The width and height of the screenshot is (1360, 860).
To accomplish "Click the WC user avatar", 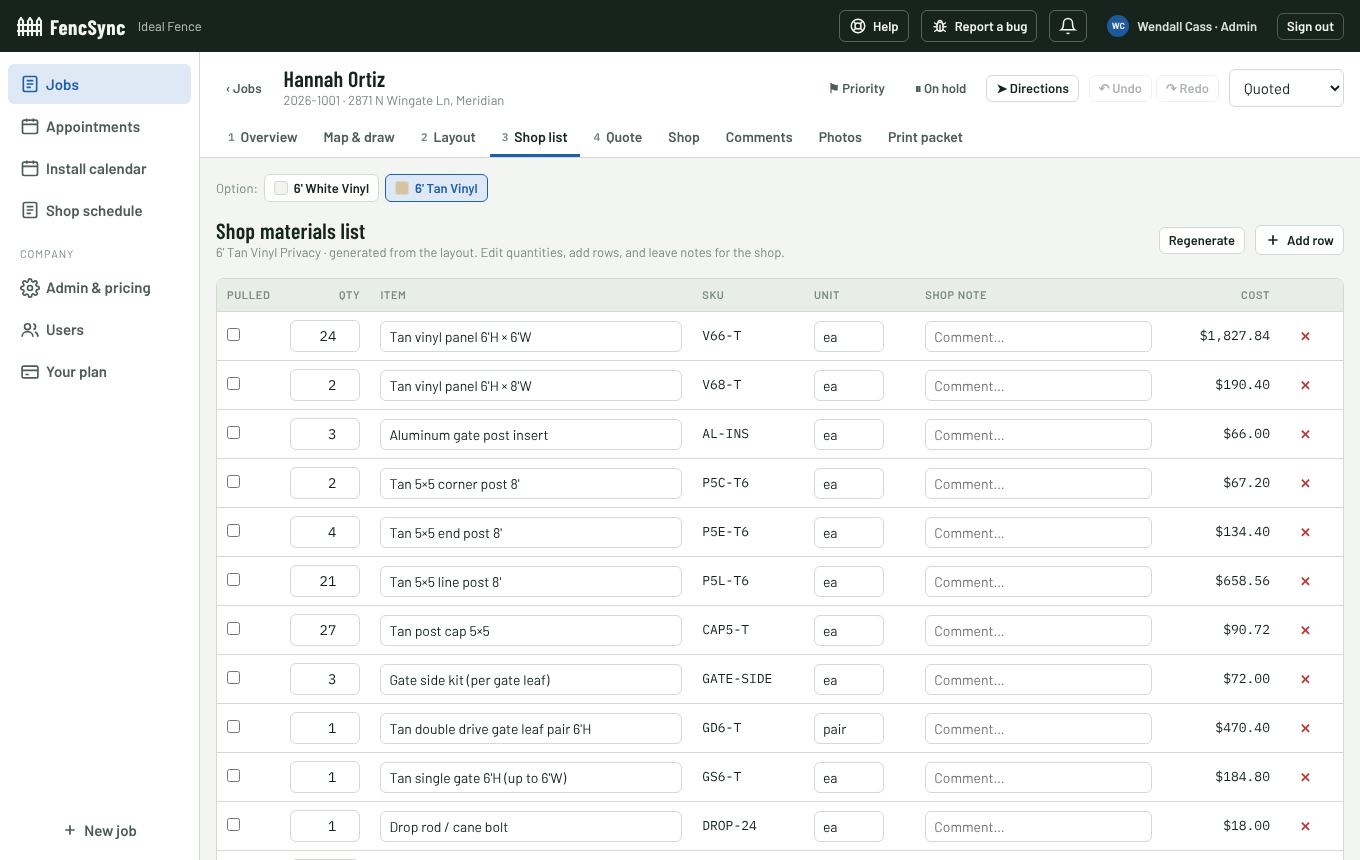I will tap(1118, 26).
